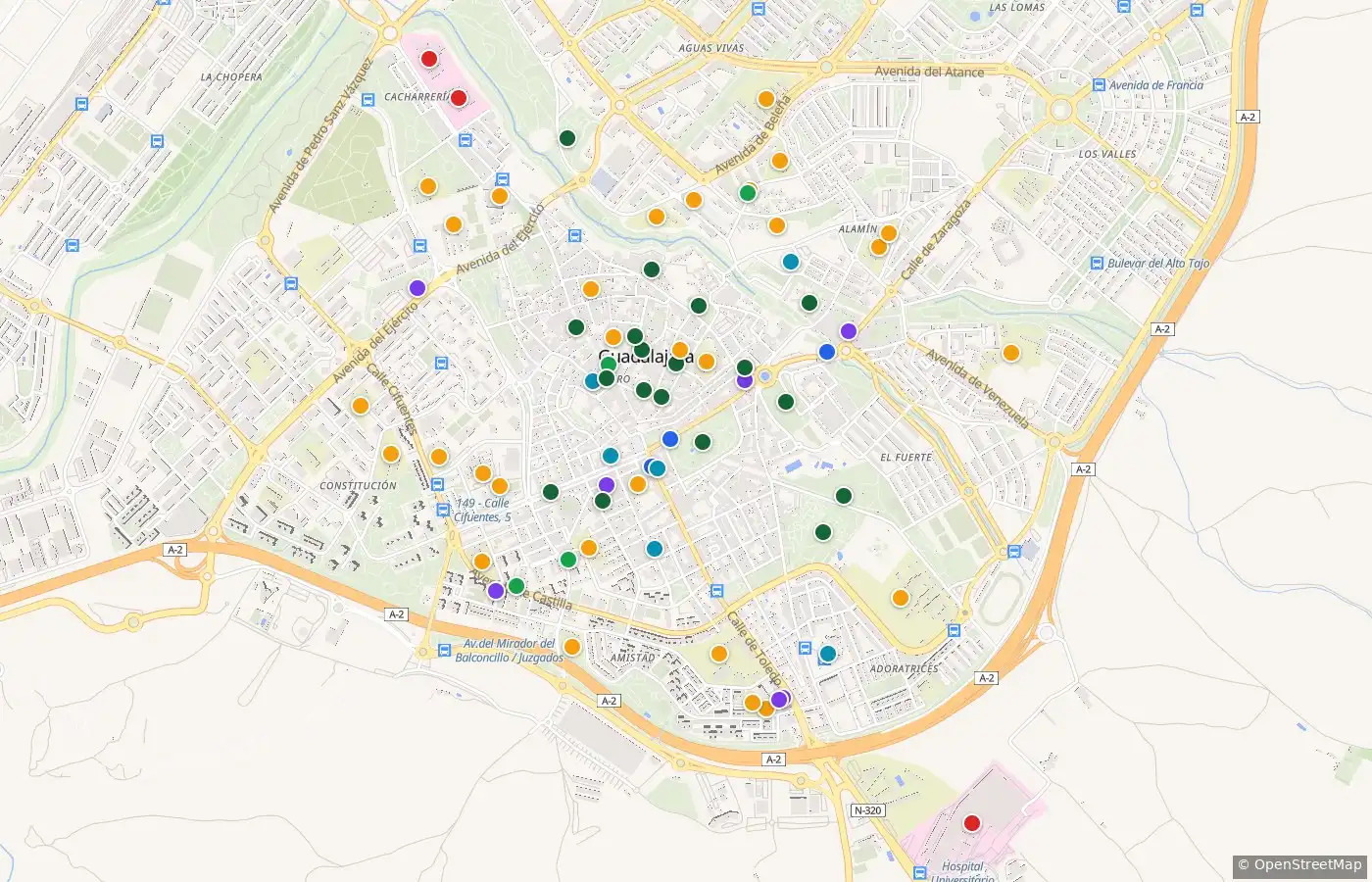This screenshot has height=882, width=1372.
Task: Select the Avenida del Atance street label
Action: [x=929, y=72]
